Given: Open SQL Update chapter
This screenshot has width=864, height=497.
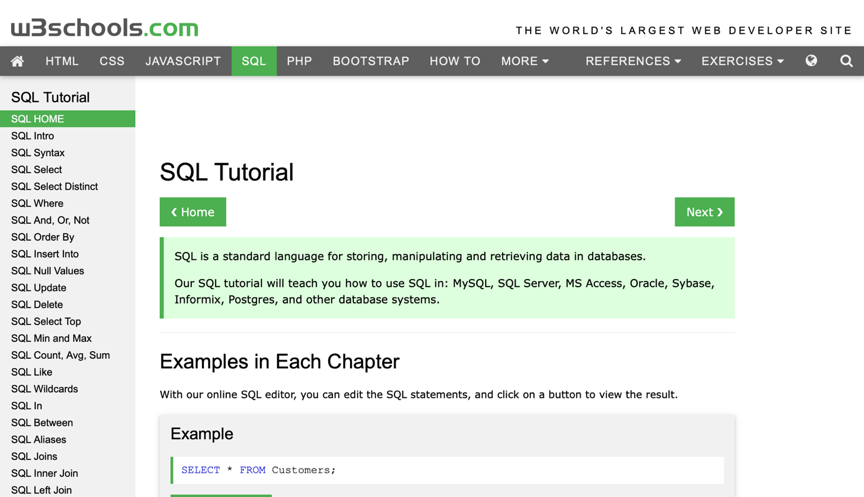Looking at the screenshot, I should (x=39, y=288).
